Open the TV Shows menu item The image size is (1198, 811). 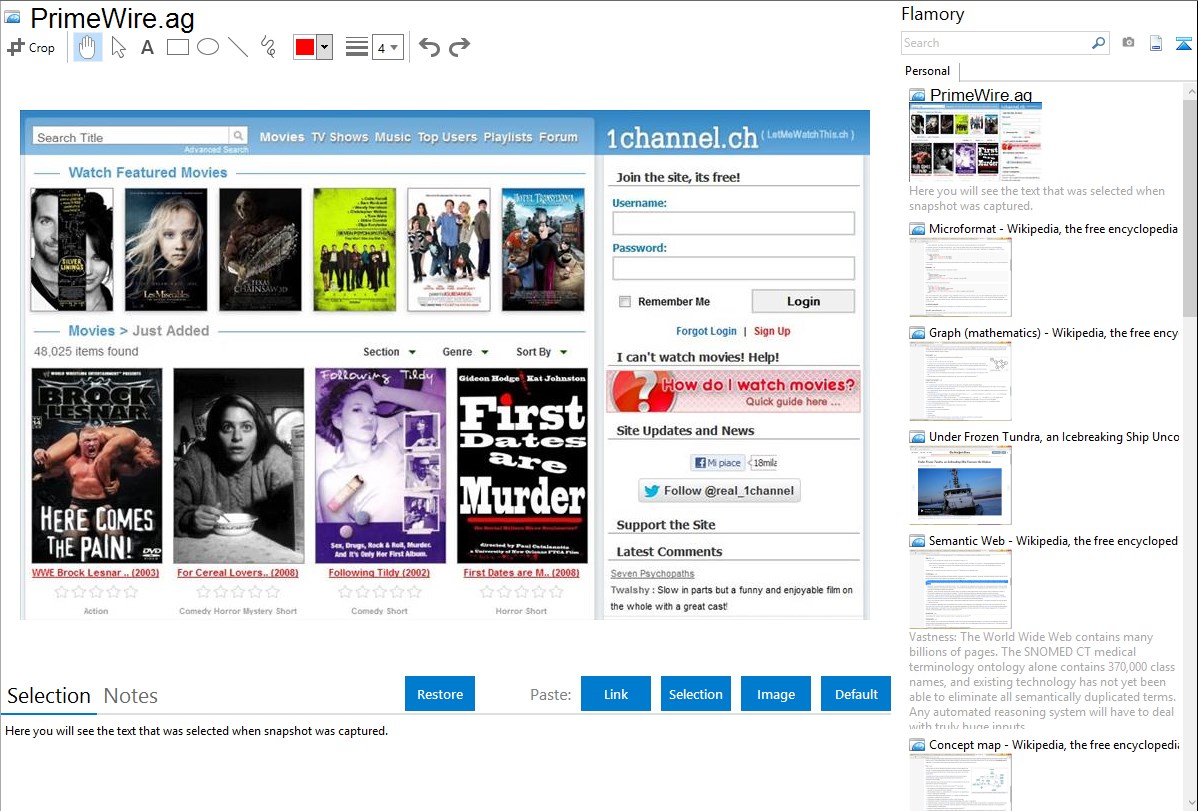coord(339,137)
